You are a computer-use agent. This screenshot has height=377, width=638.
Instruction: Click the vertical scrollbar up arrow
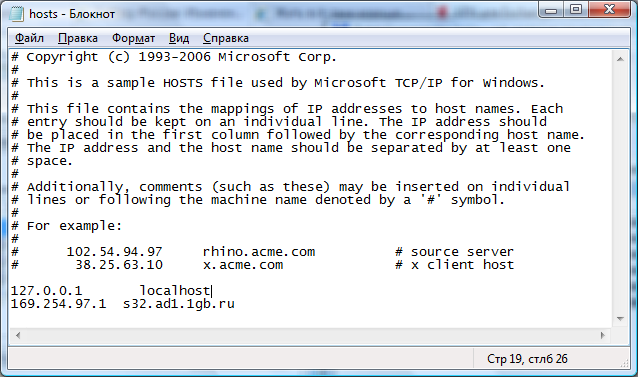pos(620,59)
